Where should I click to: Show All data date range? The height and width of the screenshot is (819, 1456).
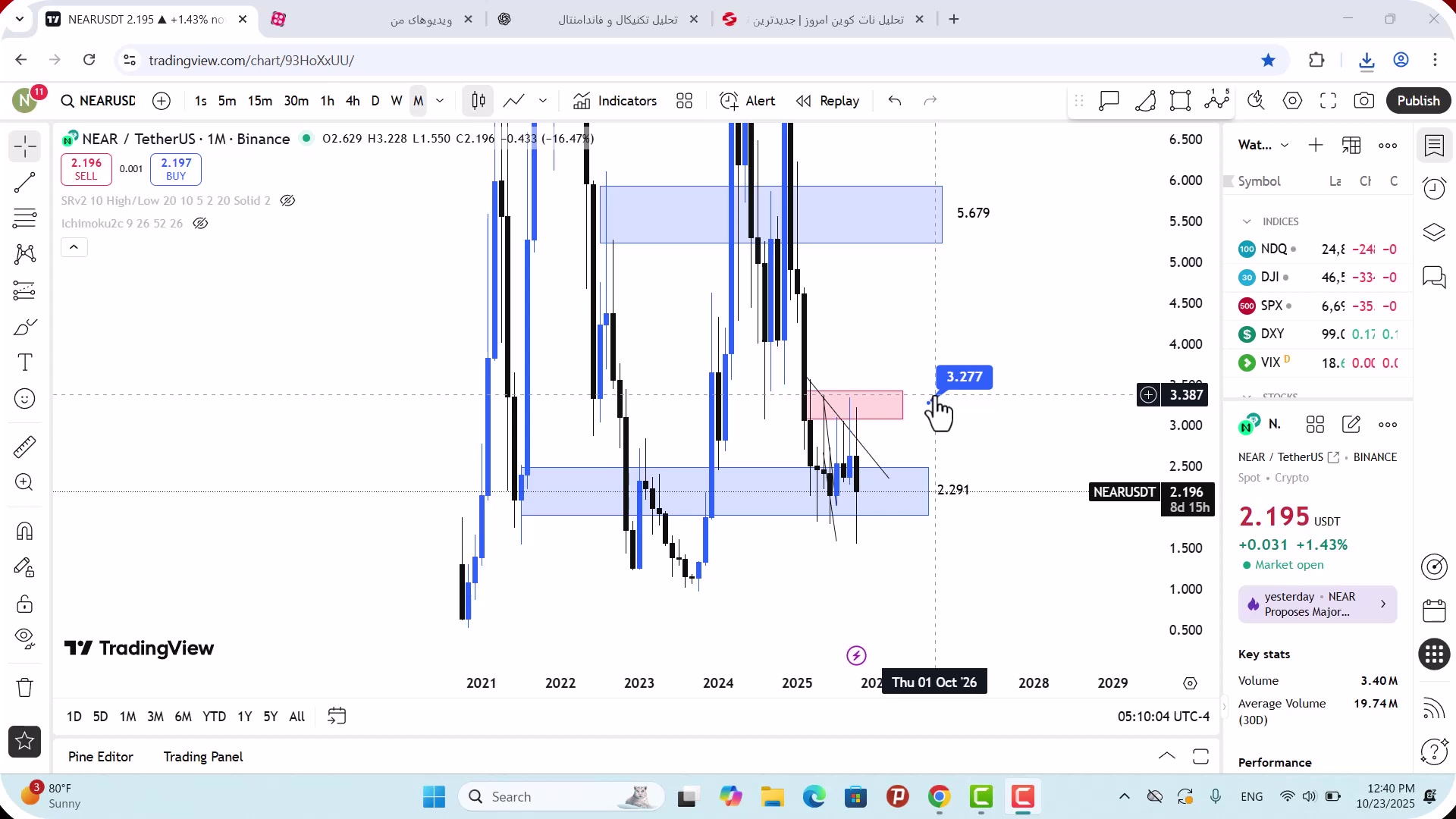pyautogui.click(x=297, y=717)
